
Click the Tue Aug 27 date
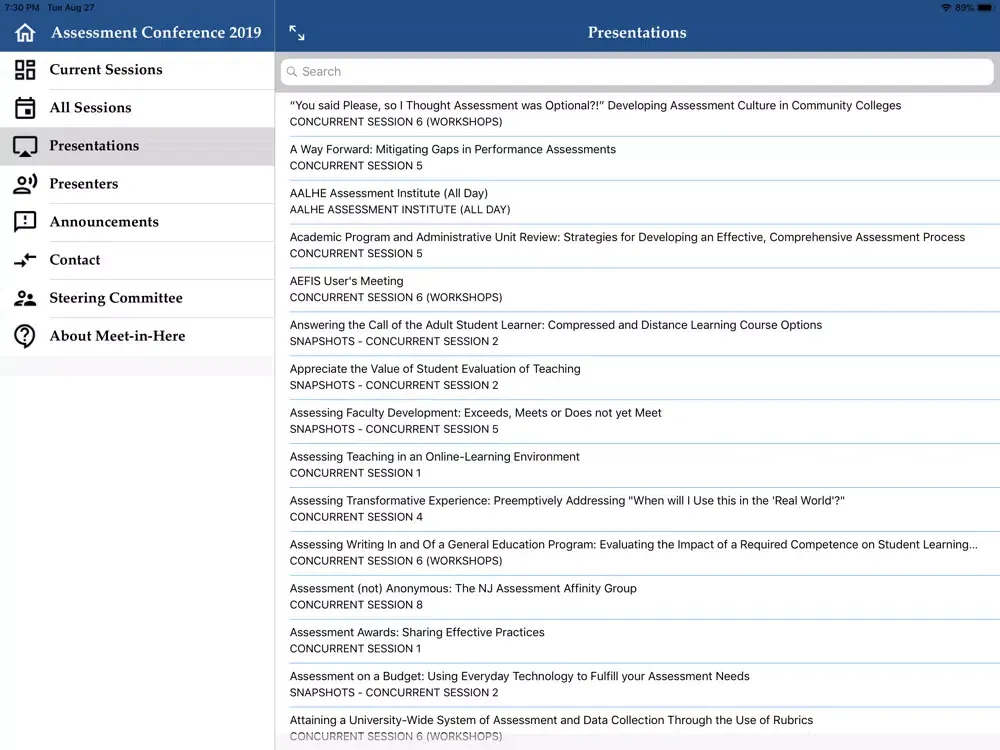tap(71, 8)
